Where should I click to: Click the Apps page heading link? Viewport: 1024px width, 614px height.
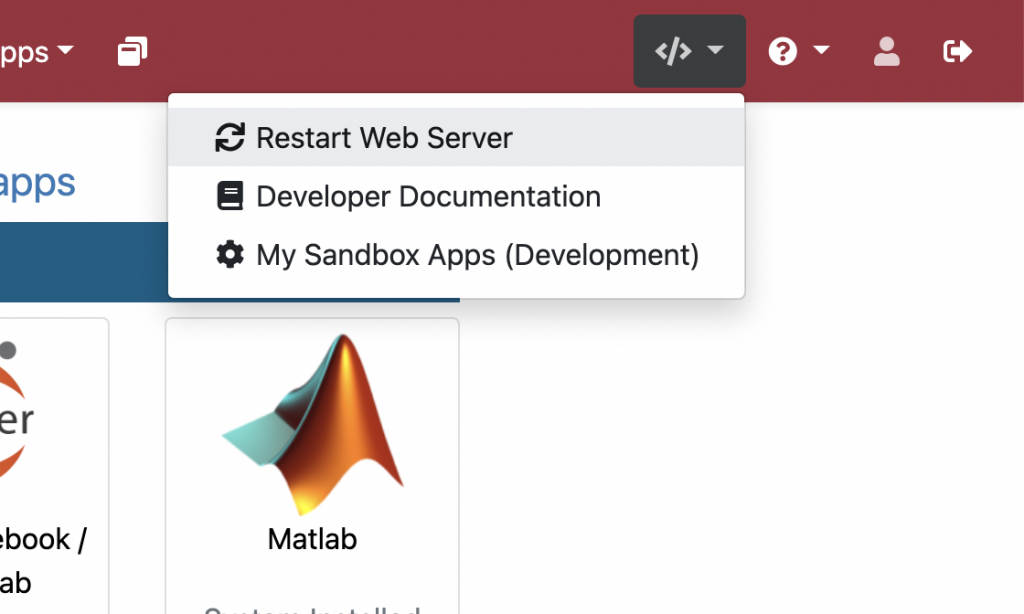[38, 183]
